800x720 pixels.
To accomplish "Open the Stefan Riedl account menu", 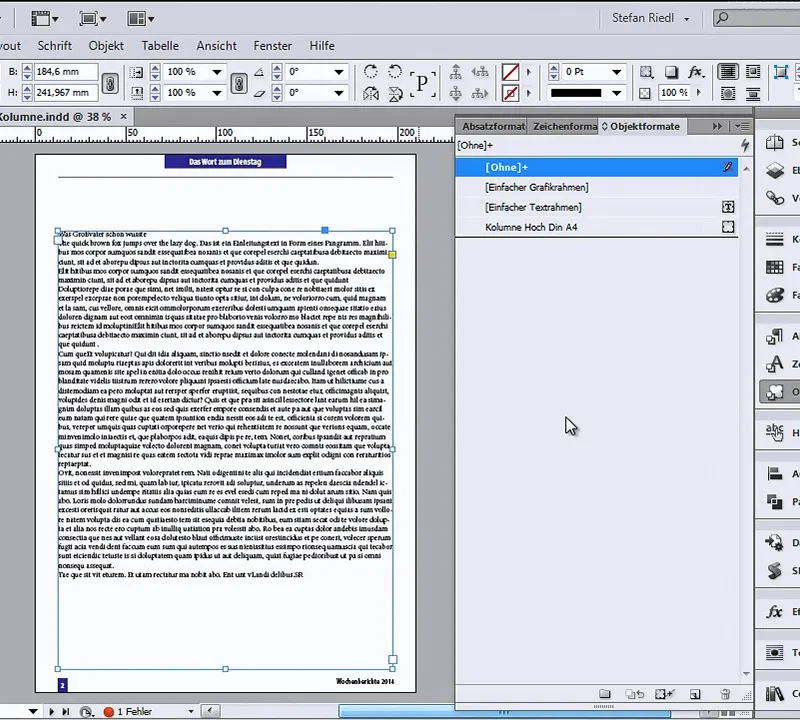I will (x=645, y=17).
